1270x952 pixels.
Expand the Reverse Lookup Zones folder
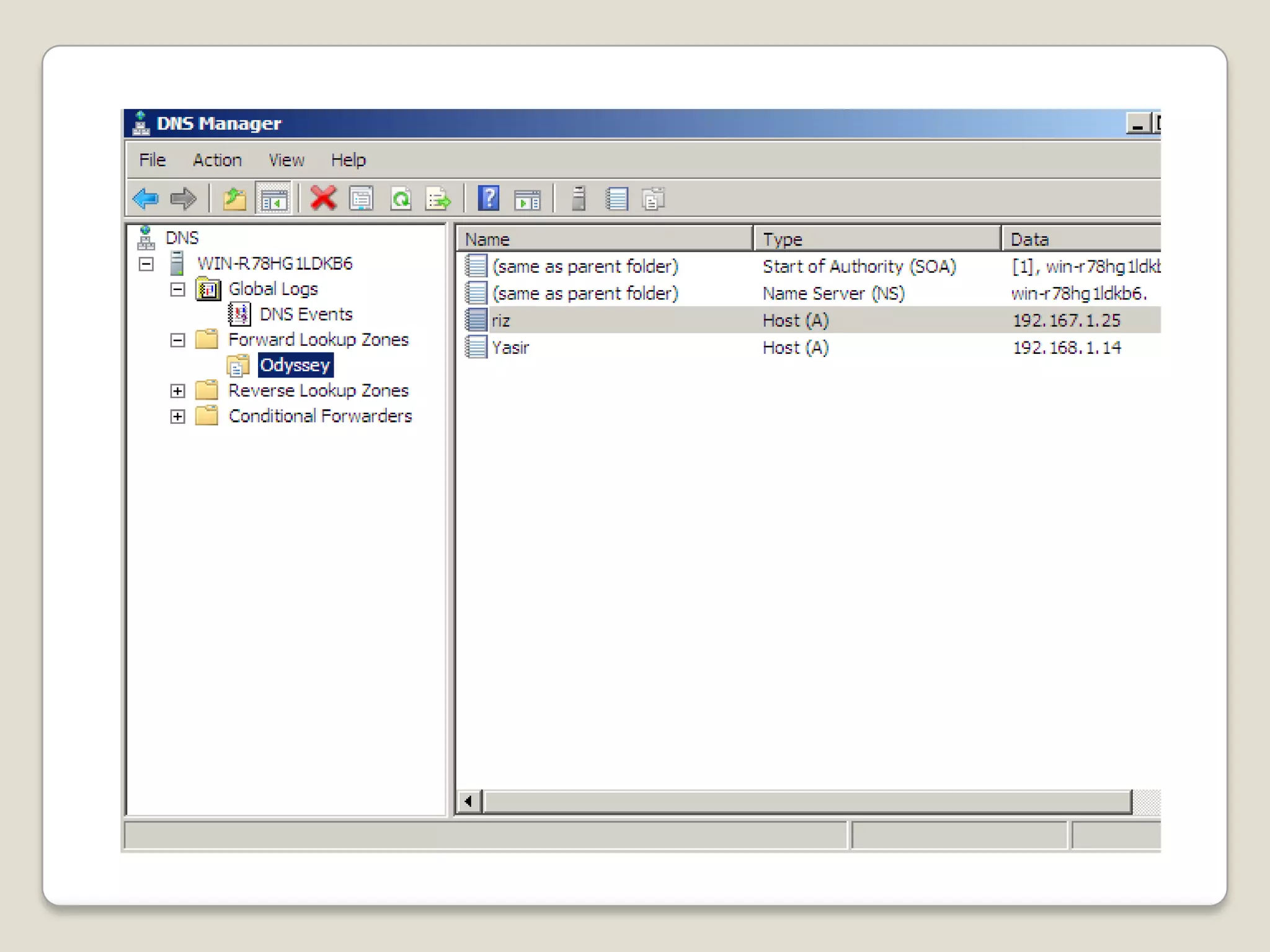click(178, 391)
